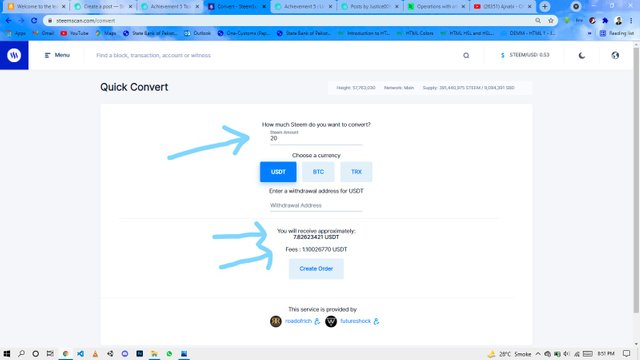Open File Explorer from the taskbar

point(154,353)
